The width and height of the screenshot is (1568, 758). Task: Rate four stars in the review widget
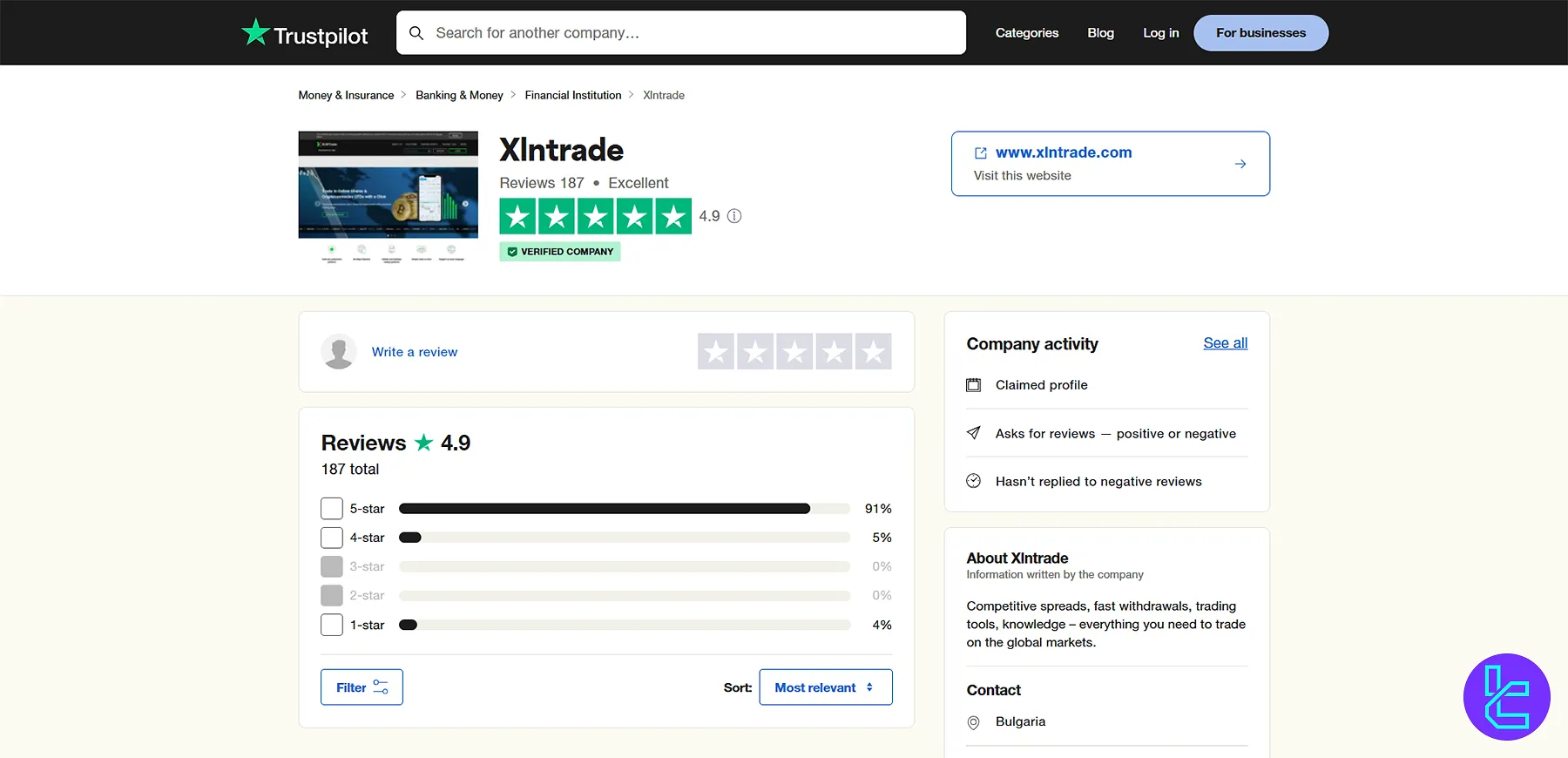pos(834,351)
